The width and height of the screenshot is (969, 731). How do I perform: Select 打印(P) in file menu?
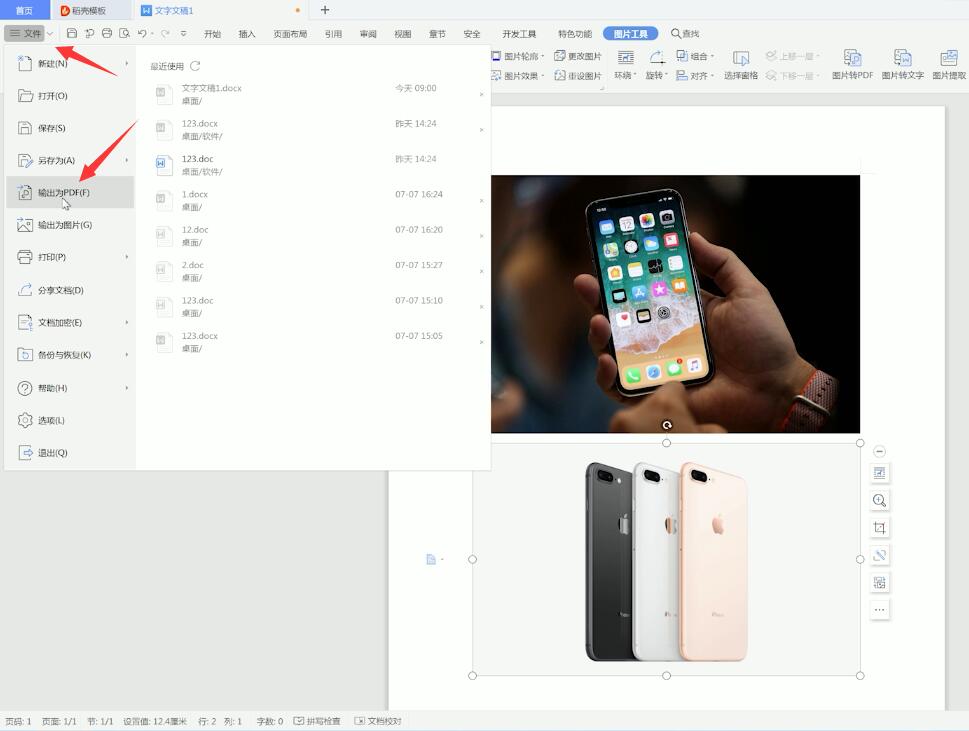(69, 256)
